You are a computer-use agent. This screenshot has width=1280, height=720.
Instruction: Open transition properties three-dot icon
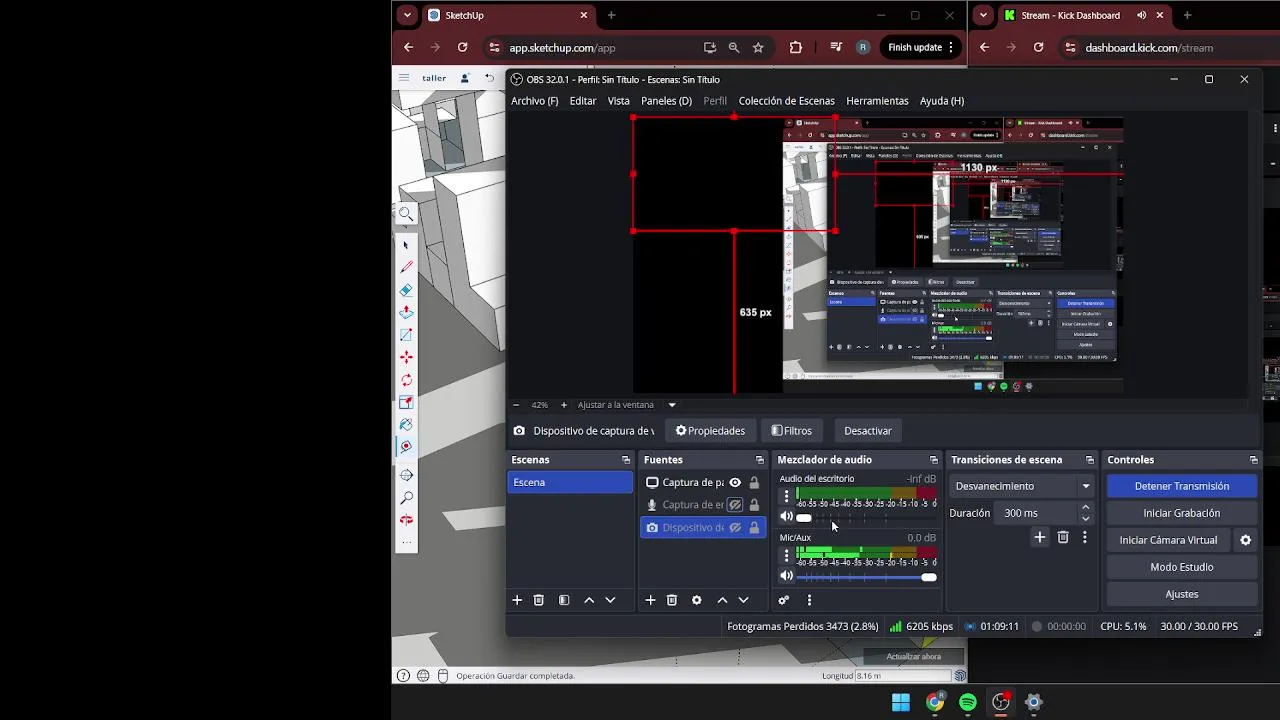pyautogui.click(x=1084, y=537)
